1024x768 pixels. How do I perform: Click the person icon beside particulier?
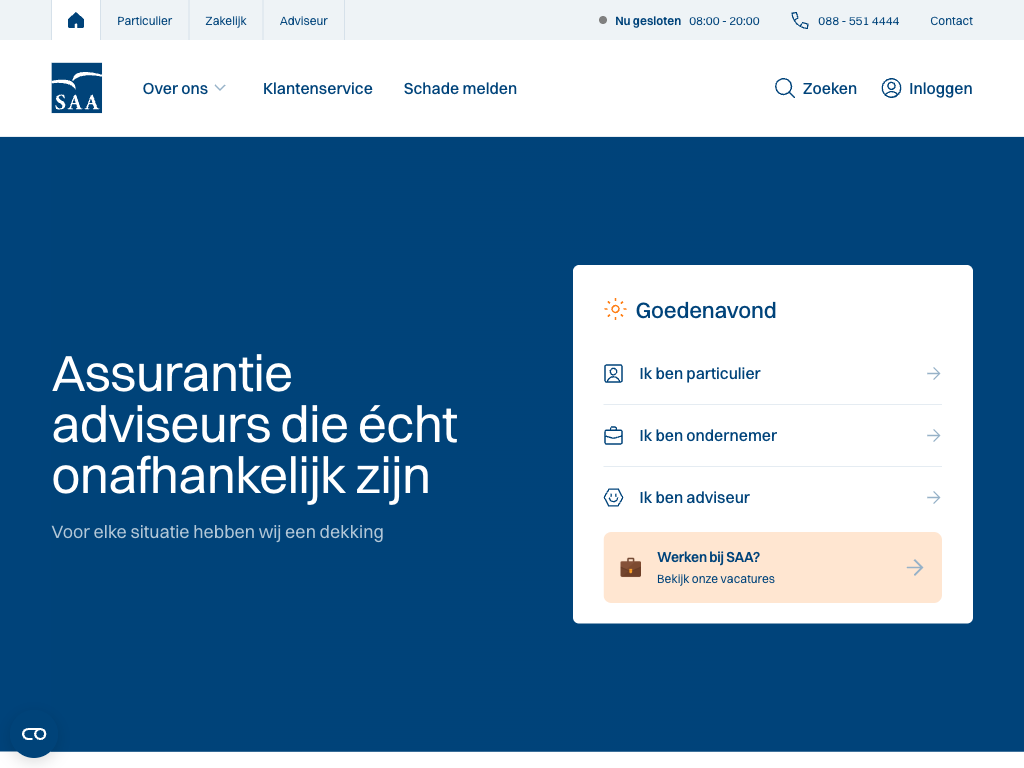coord(614,374)
